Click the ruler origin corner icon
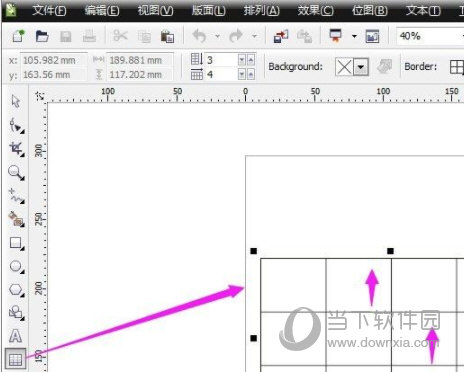This screenshot has width=464, height=372. [x=40, y=96]
